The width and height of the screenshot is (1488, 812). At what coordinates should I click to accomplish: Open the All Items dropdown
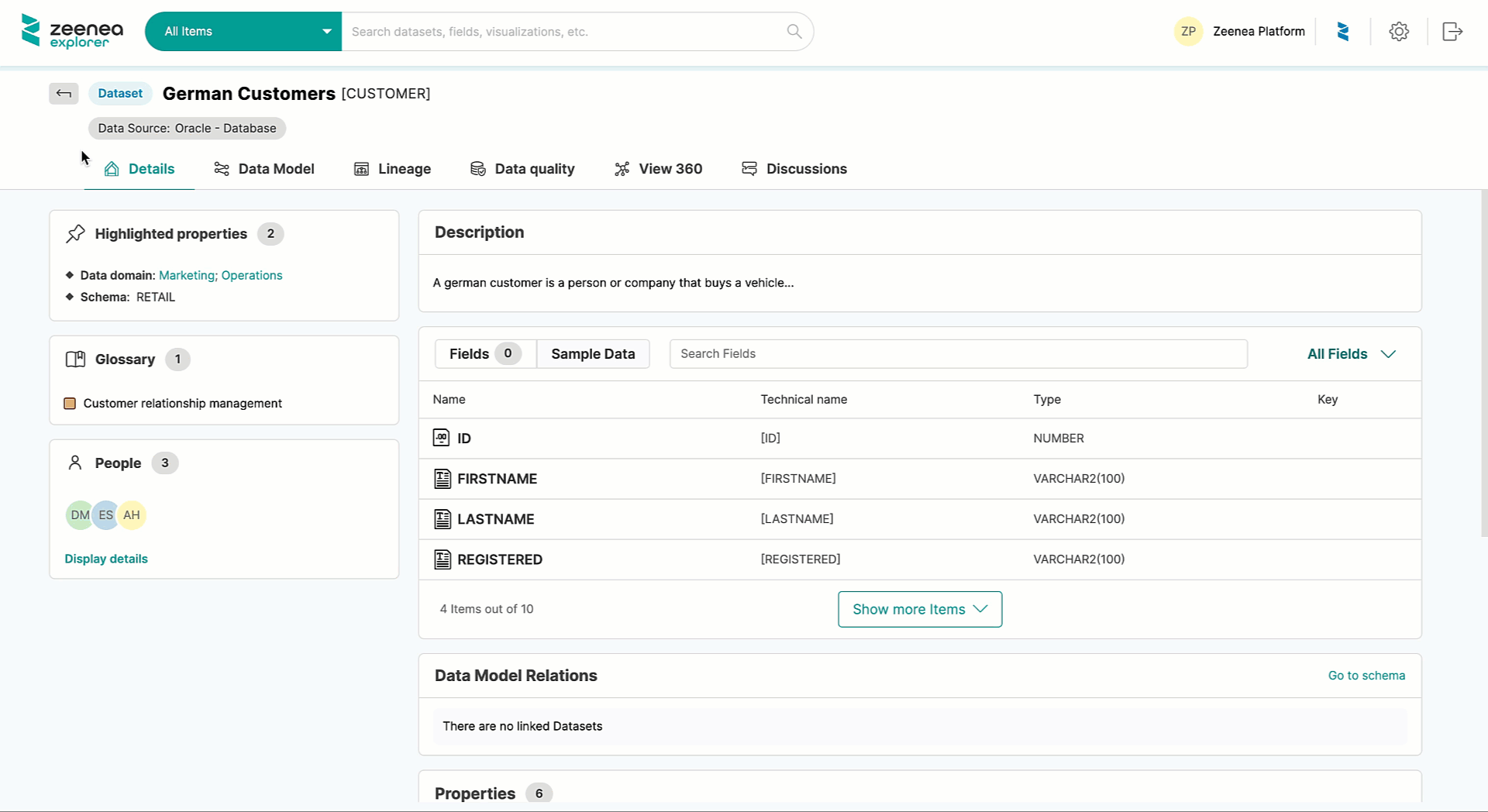pyautogui.click(x=243, y=32)
